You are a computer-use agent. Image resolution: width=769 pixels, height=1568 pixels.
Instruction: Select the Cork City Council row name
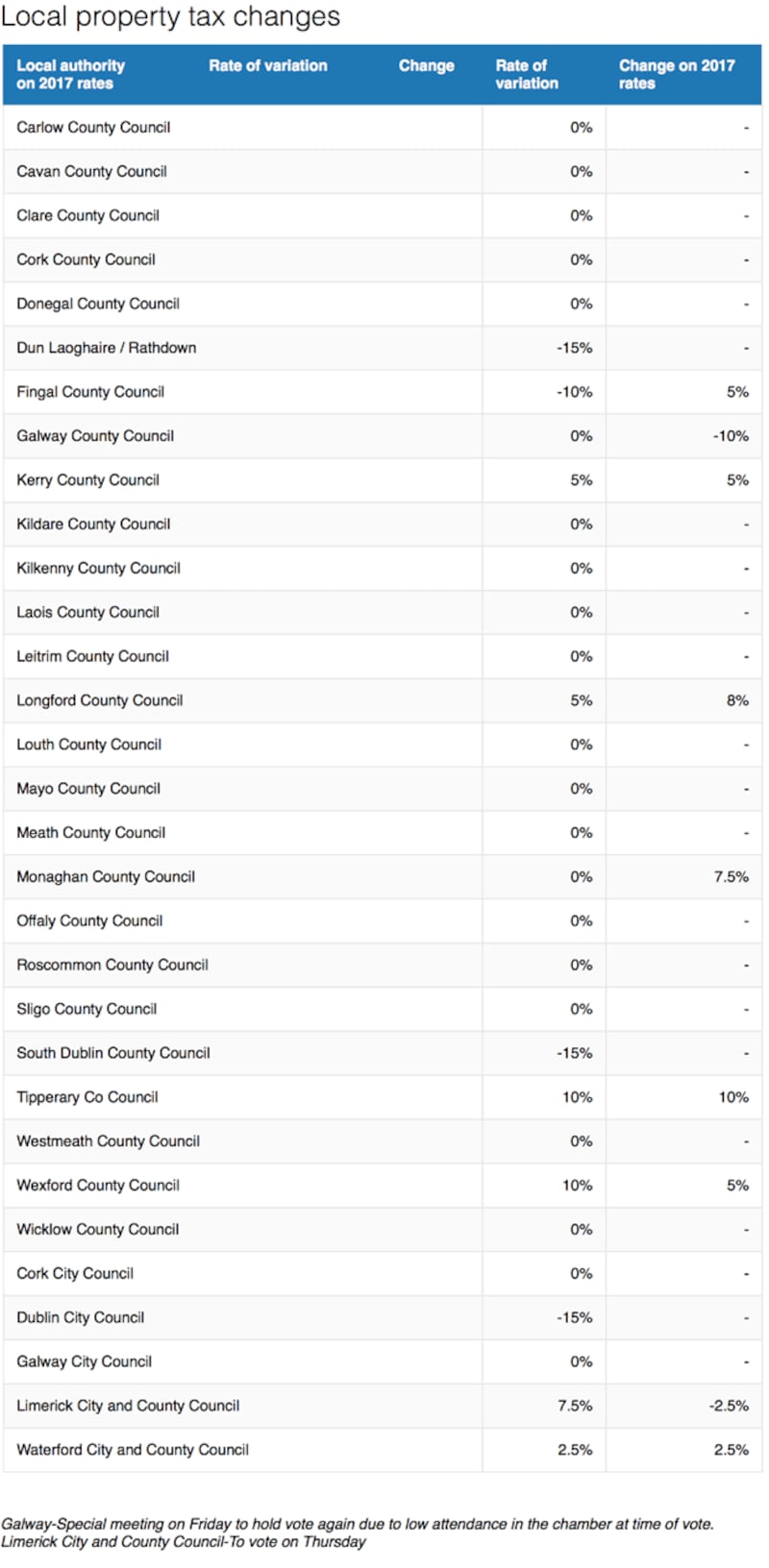(x=75, y=1273)
